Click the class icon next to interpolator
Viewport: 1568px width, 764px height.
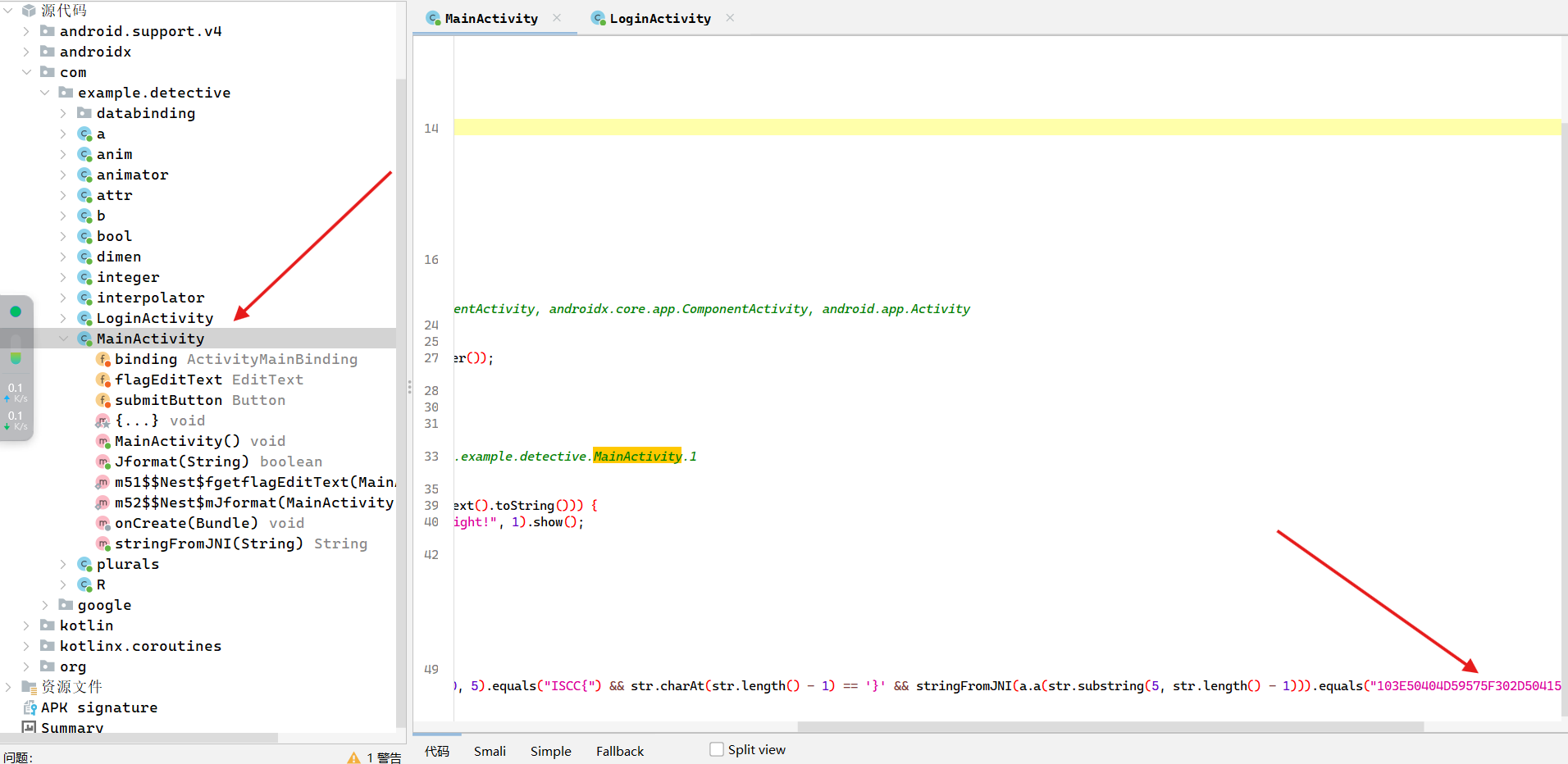point(84,298)
